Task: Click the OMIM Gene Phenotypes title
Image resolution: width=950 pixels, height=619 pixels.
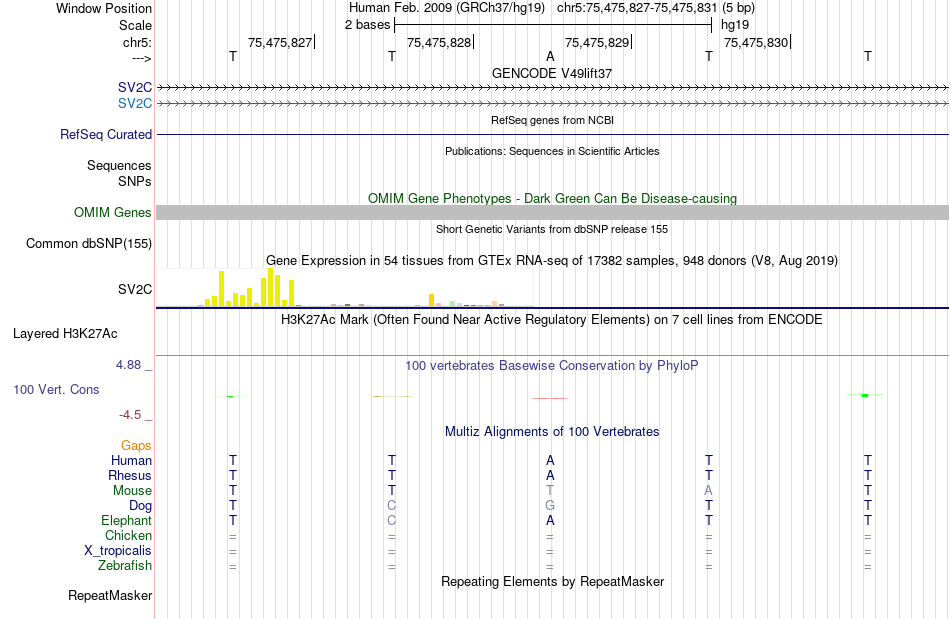Action: (x=552, y=199)
